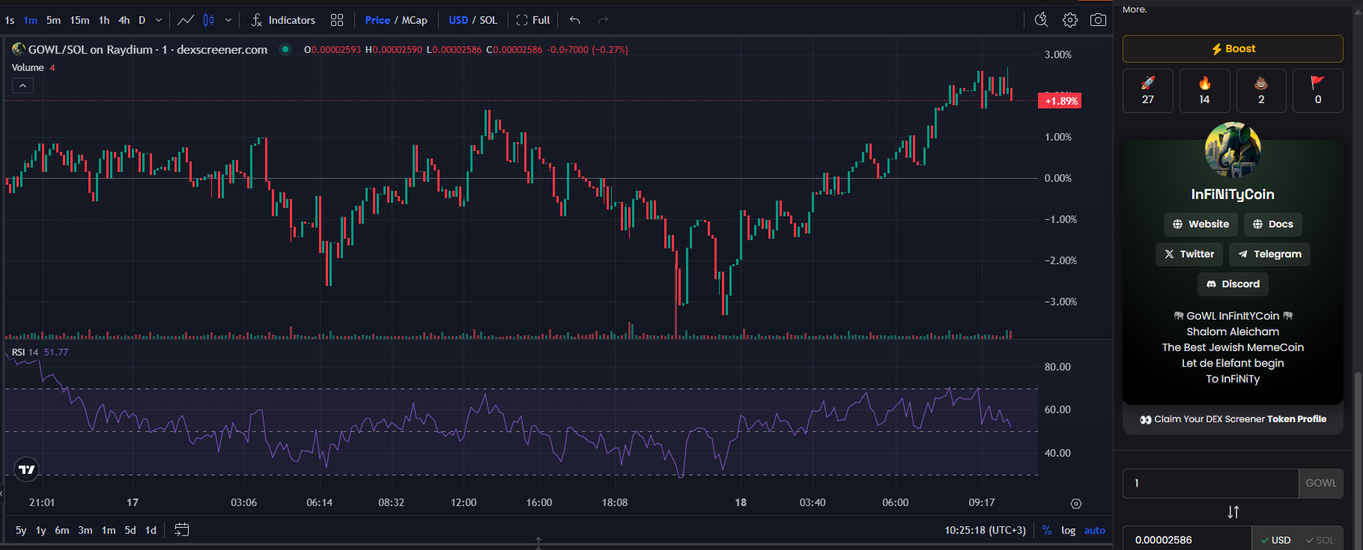Toggle percent scale on price axis
The image size is (1363, 550).
tap(1047, 530)
